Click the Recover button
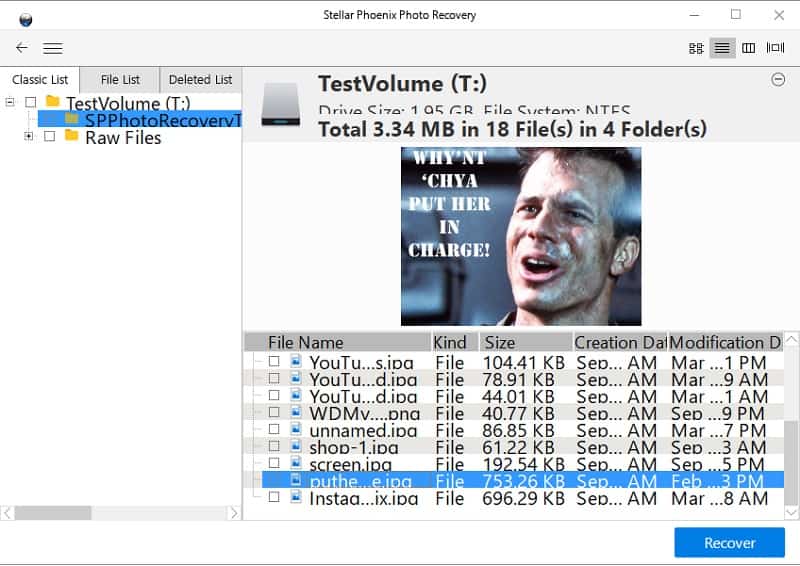The image size is (800, 566). 730,543
